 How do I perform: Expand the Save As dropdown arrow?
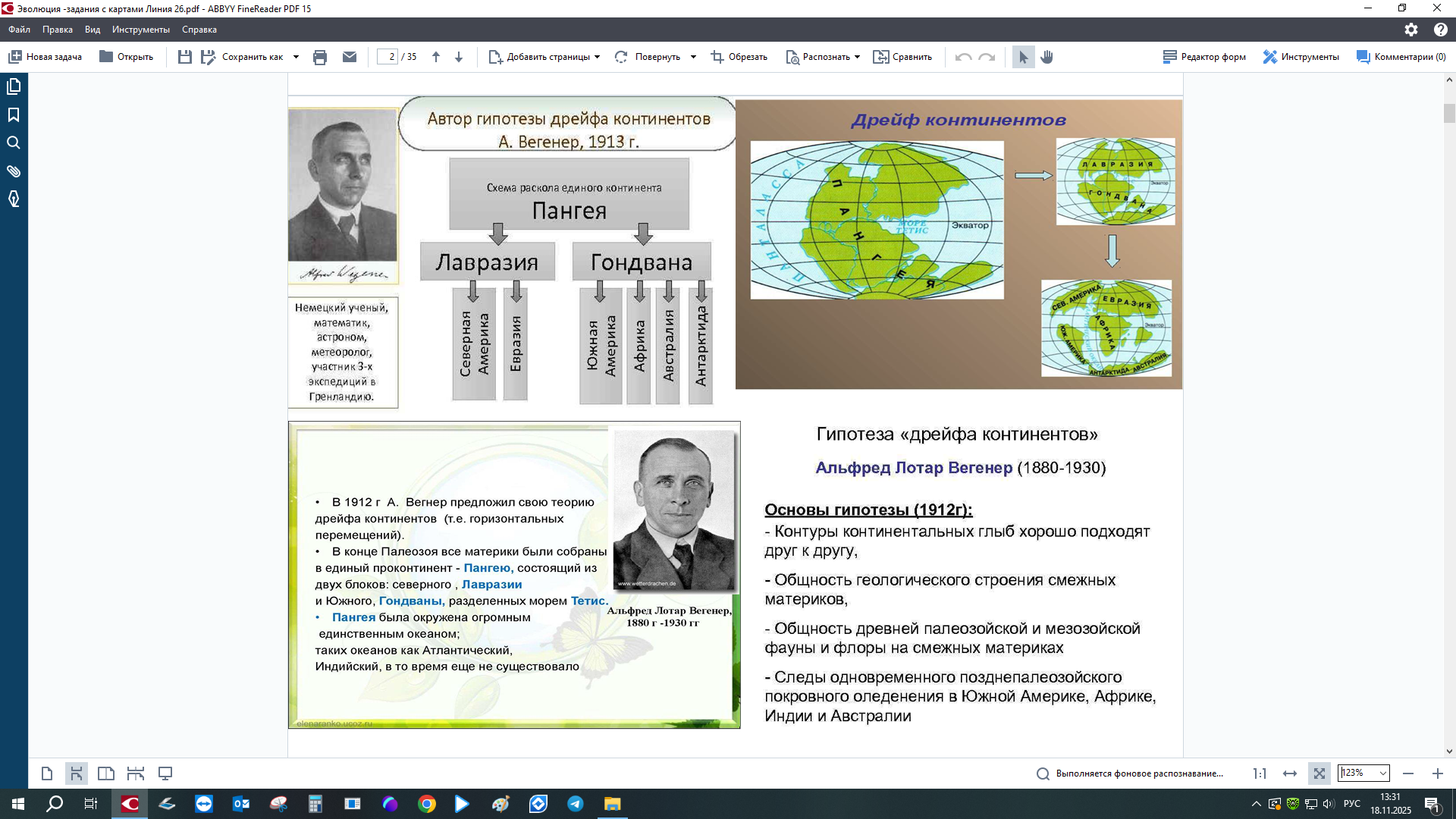pos(296,57)
